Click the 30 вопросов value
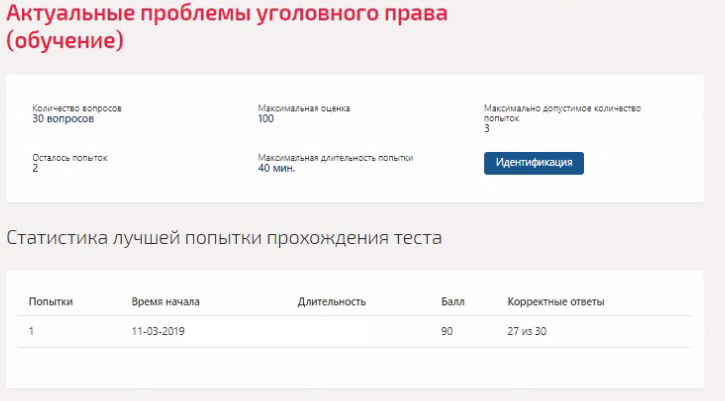 [x=63, y=119]
